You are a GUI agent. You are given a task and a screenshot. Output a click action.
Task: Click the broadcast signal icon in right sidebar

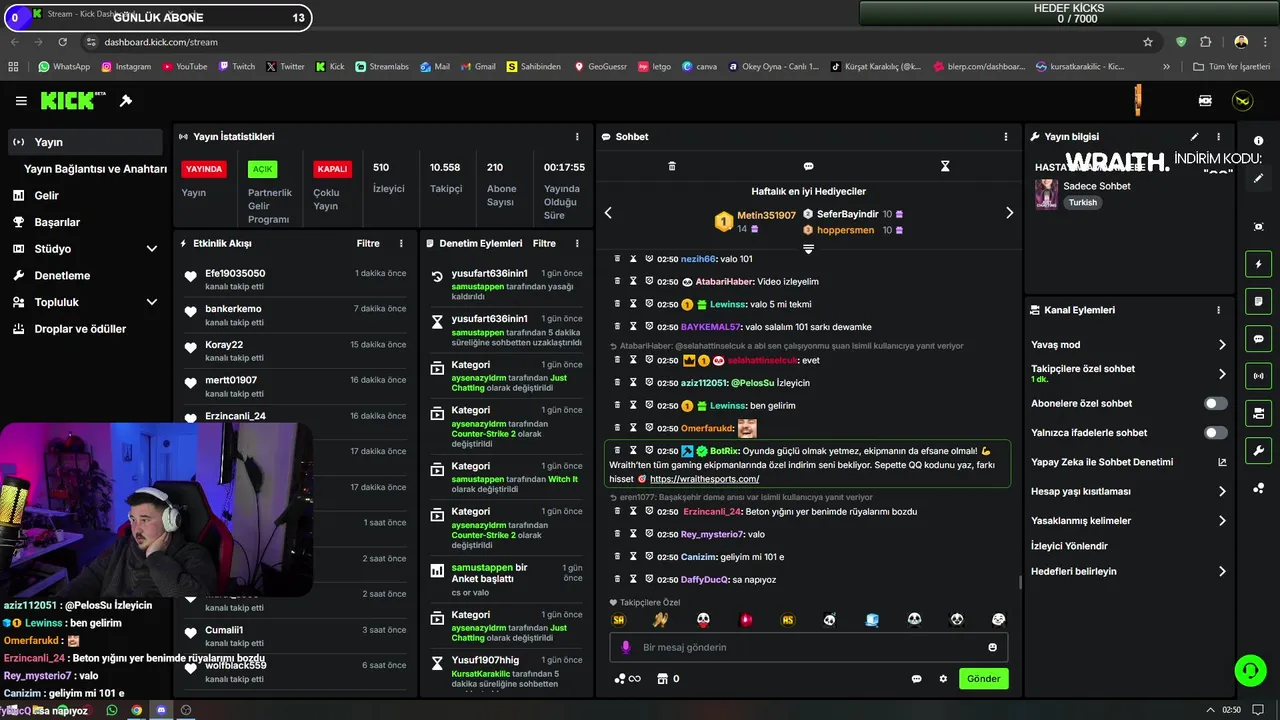pos(1259,376)
